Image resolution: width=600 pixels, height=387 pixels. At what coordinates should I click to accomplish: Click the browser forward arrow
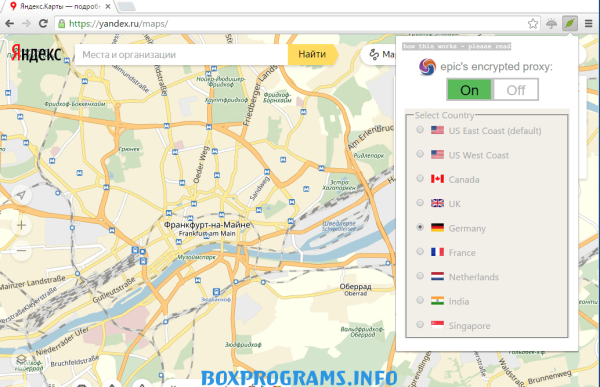[x=26, y=24]
